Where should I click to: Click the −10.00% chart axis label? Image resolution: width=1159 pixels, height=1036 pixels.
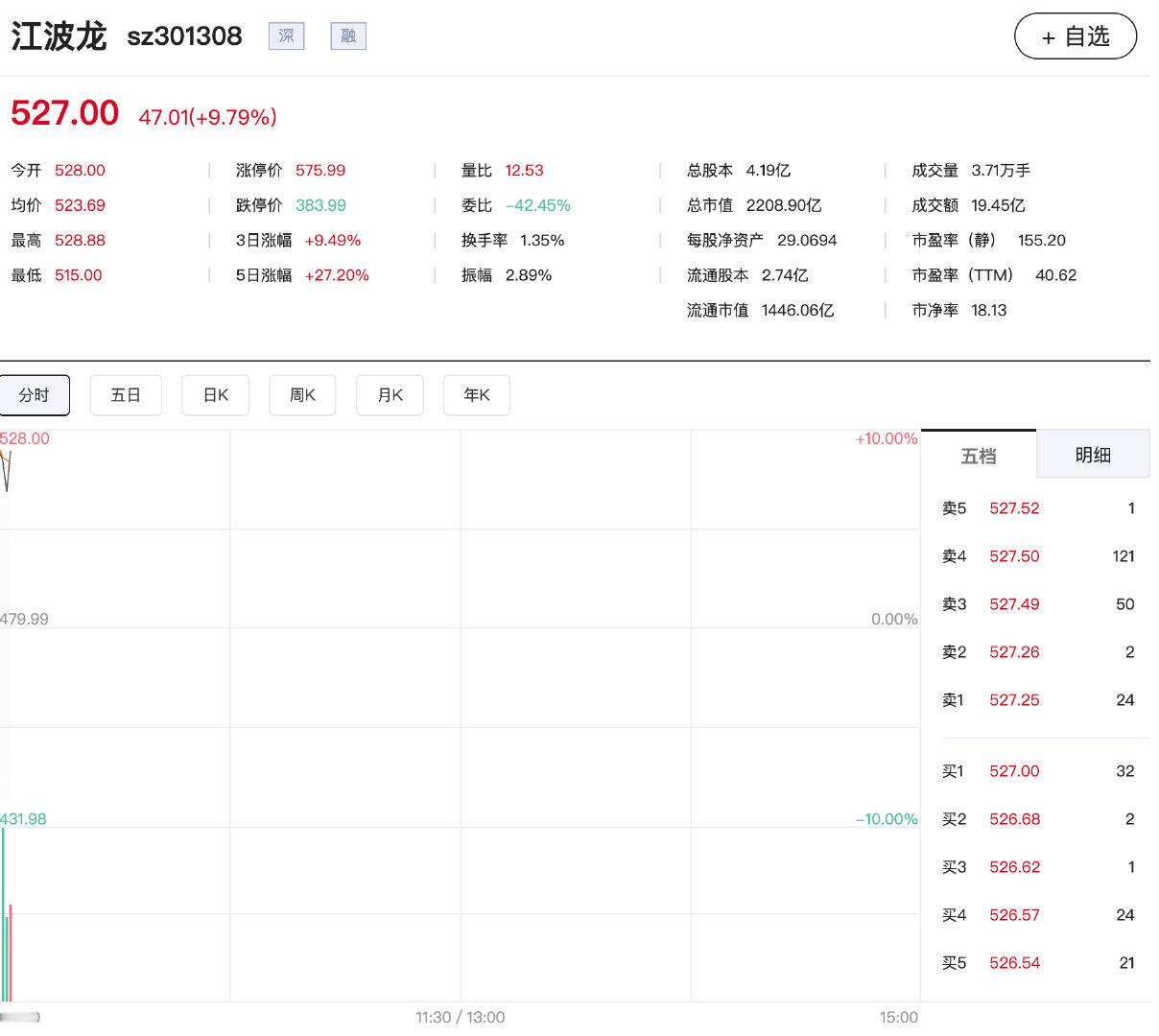tap(887, 819)
